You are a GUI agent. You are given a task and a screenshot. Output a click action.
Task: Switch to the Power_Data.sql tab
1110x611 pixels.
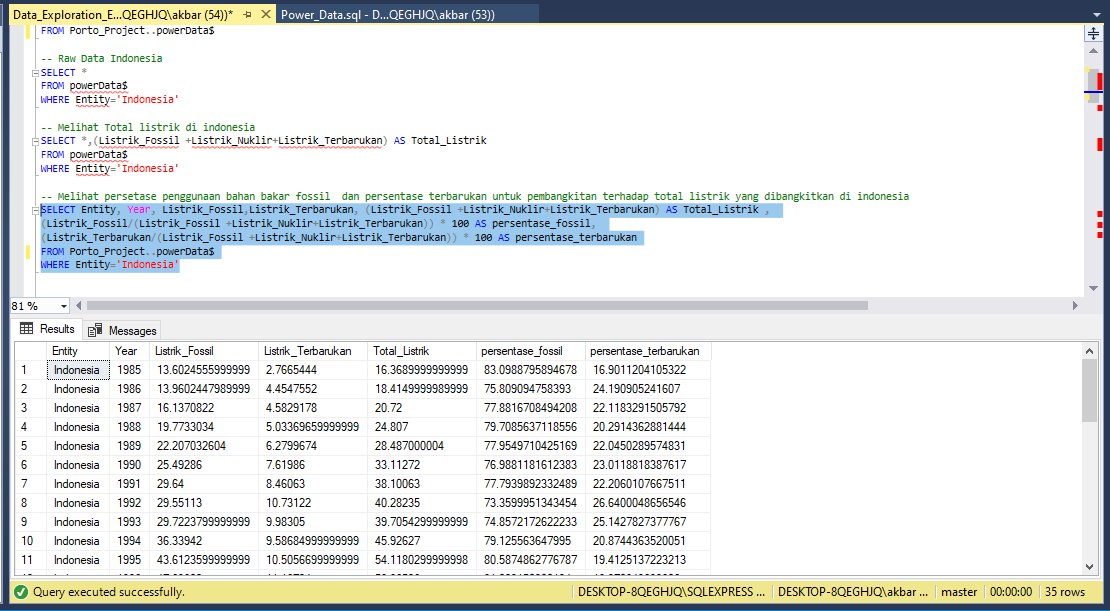click(387, 14)
